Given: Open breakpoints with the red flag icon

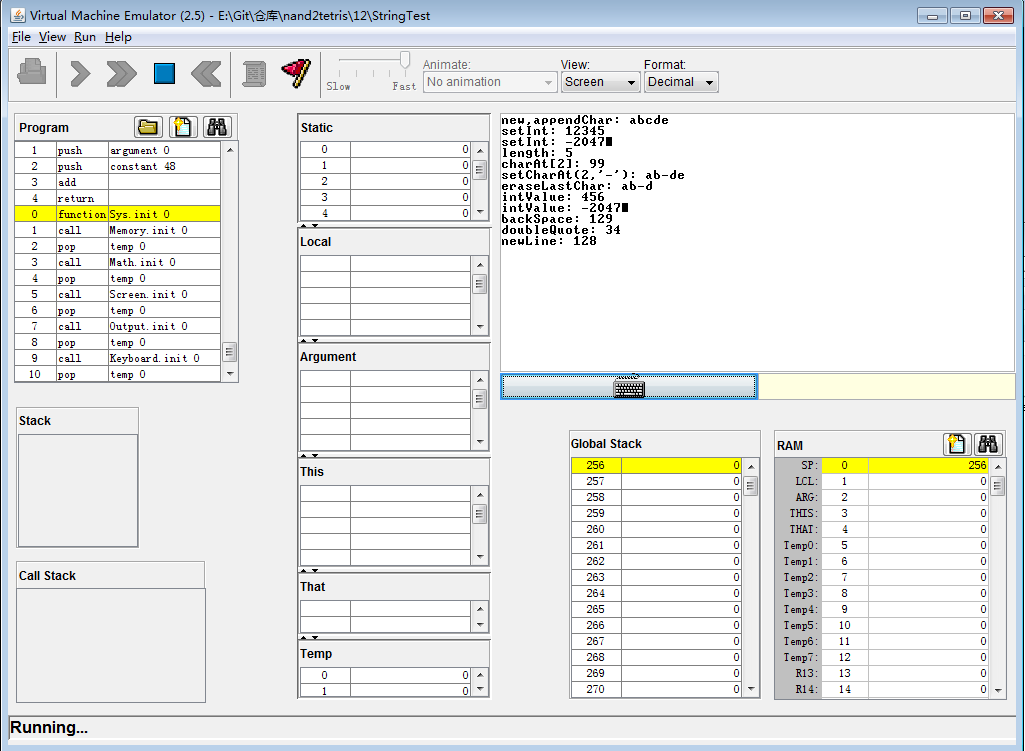Looking at the screenshot, I should (296, 73).
